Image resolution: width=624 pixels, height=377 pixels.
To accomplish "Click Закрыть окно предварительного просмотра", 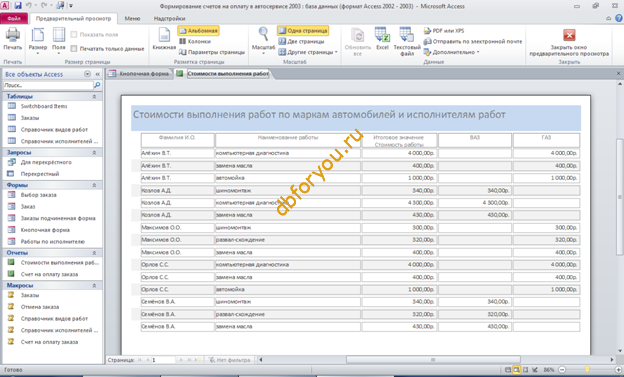I will coord(569,42).
